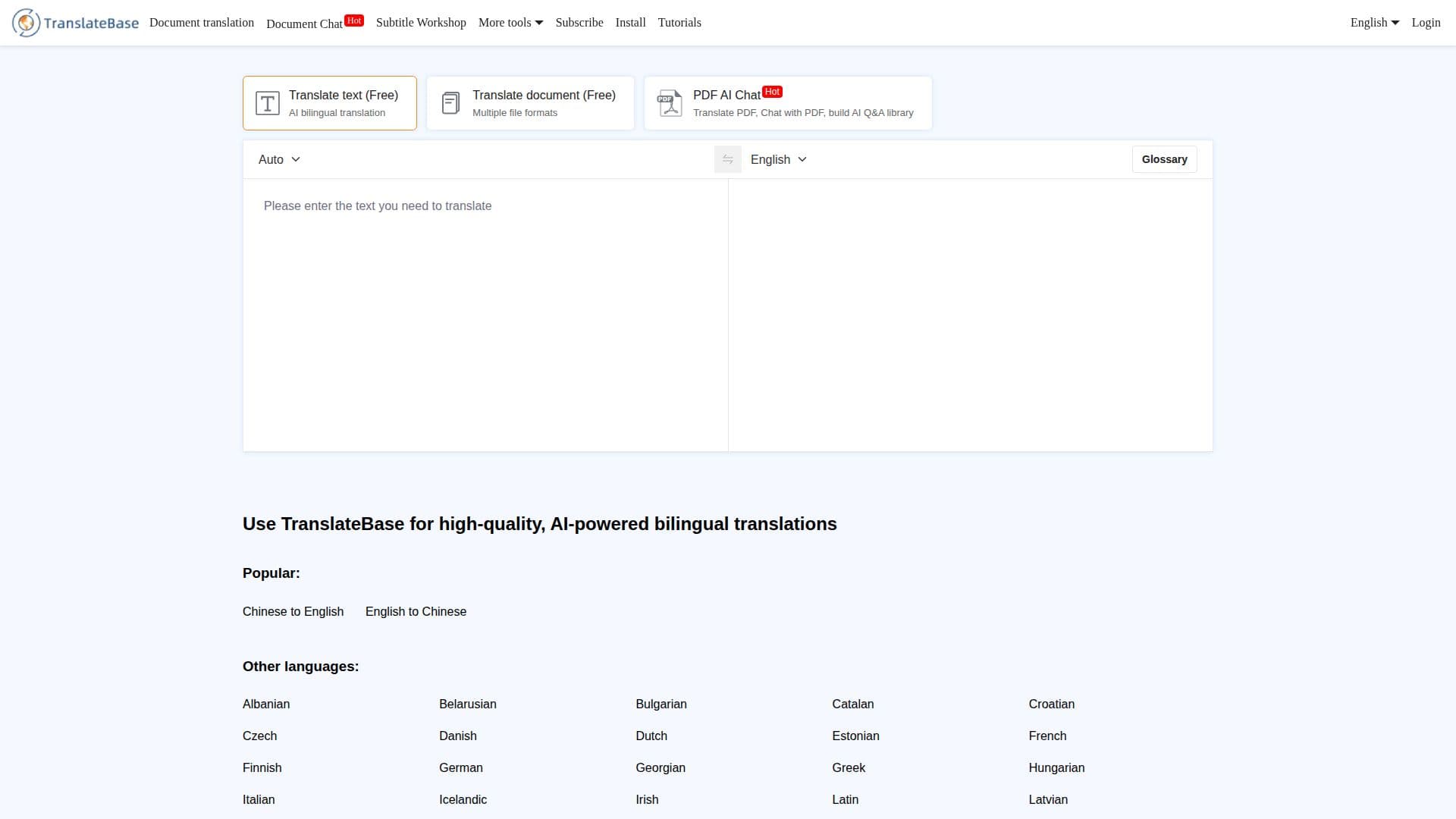Click the Login link
This screenshot has width=1456, height=819.
(x=1426, y=23)
